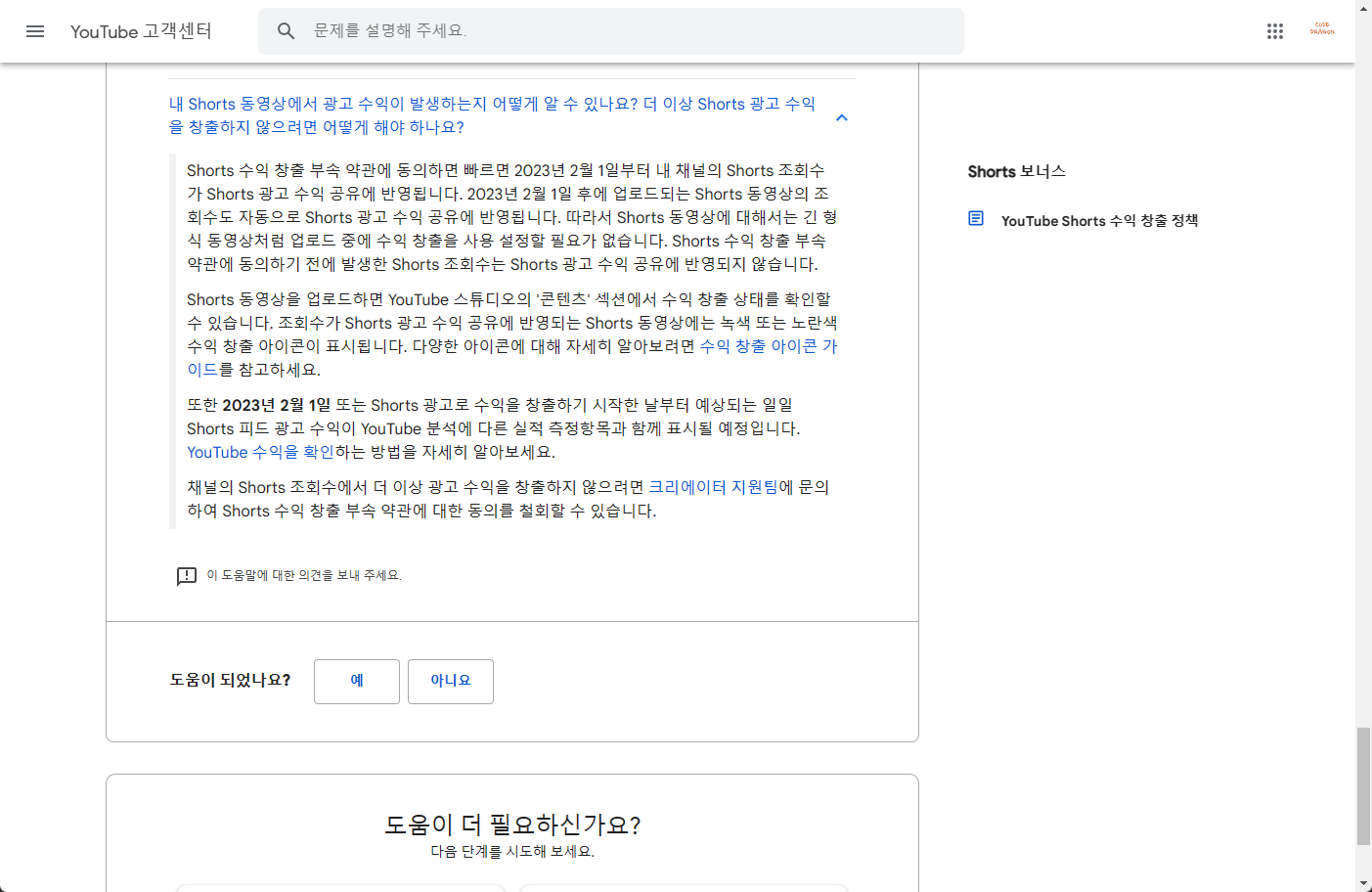This screenshot has width=1372, height=892.
Task: Go to 'YouTube 고객센터' home title
Action: coord(141,31)
